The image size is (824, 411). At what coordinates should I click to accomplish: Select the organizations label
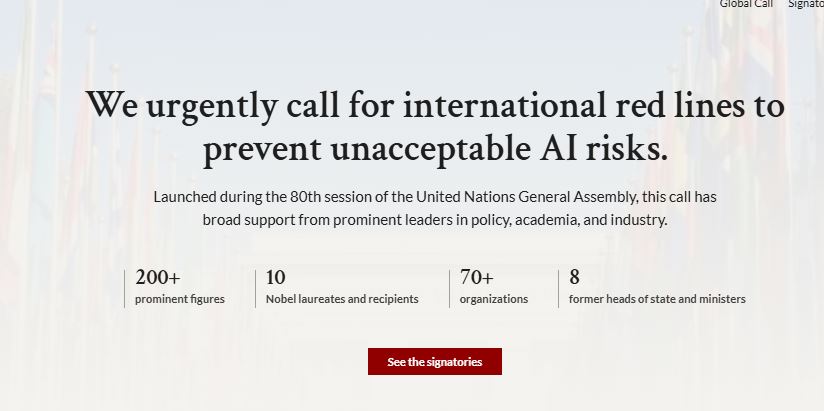click(x=494, y=299)
